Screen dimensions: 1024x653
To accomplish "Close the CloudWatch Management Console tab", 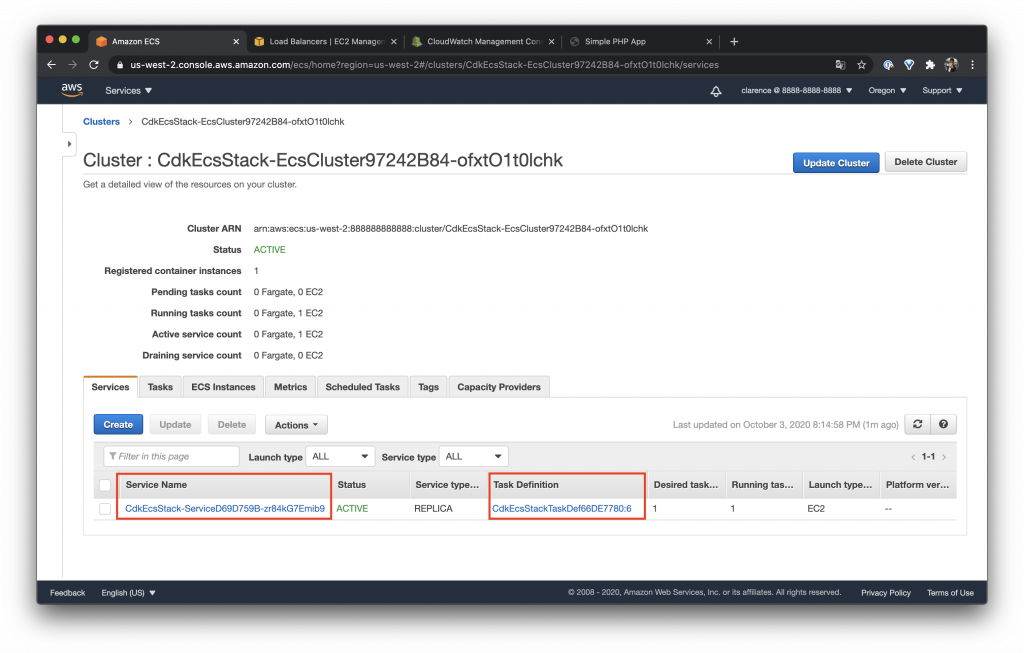I will tap(551, 41).
